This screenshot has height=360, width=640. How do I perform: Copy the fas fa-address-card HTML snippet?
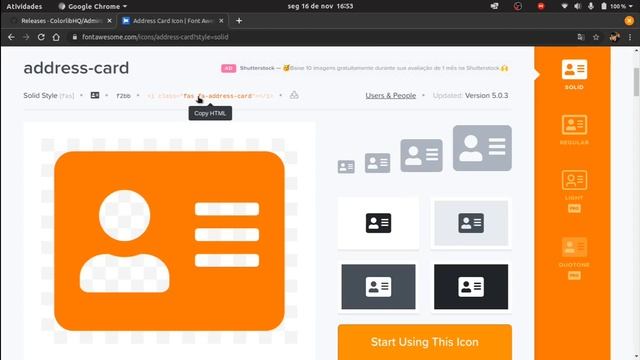point(210,96)
